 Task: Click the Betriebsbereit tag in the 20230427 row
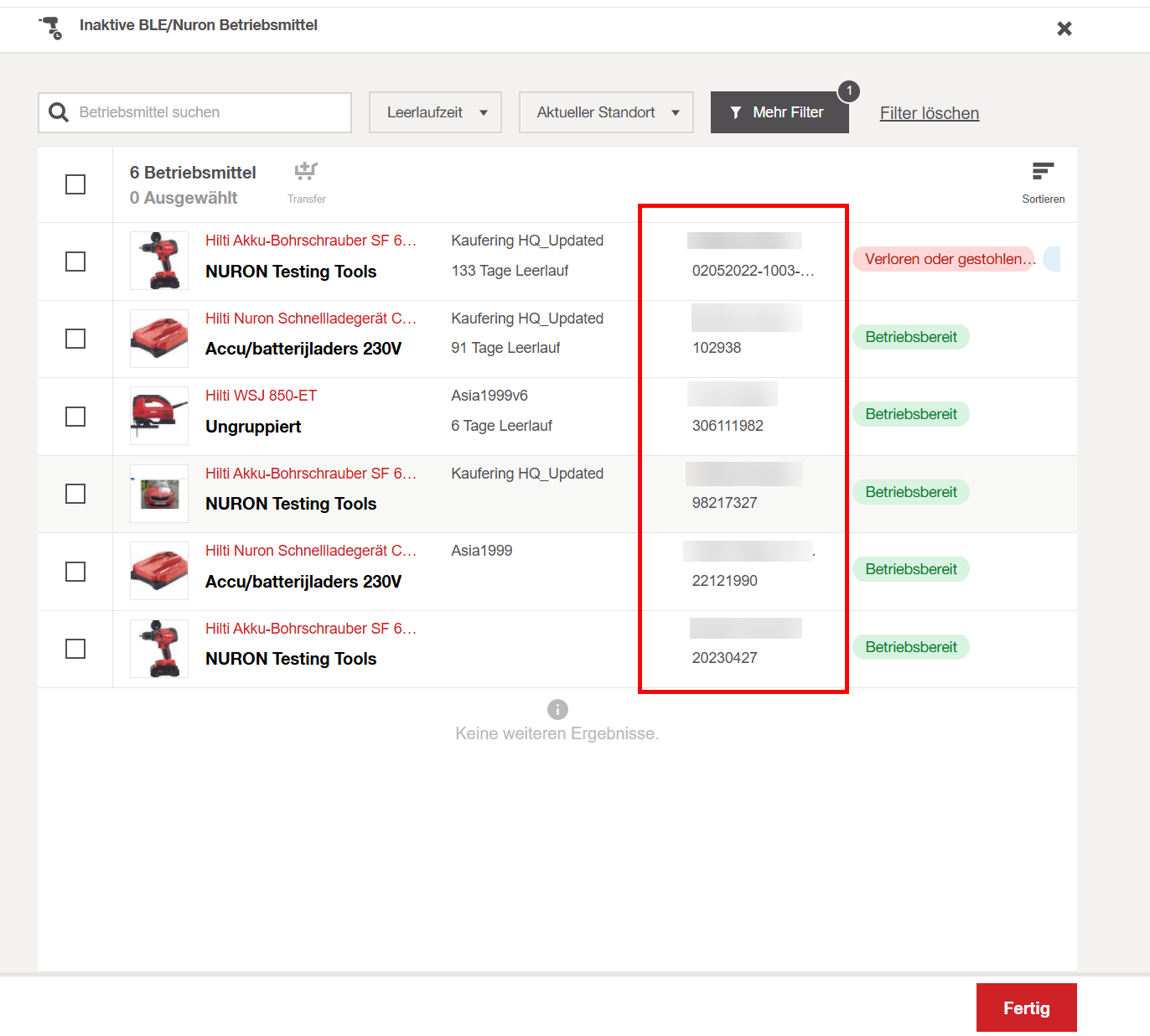(x=911, y=647)
